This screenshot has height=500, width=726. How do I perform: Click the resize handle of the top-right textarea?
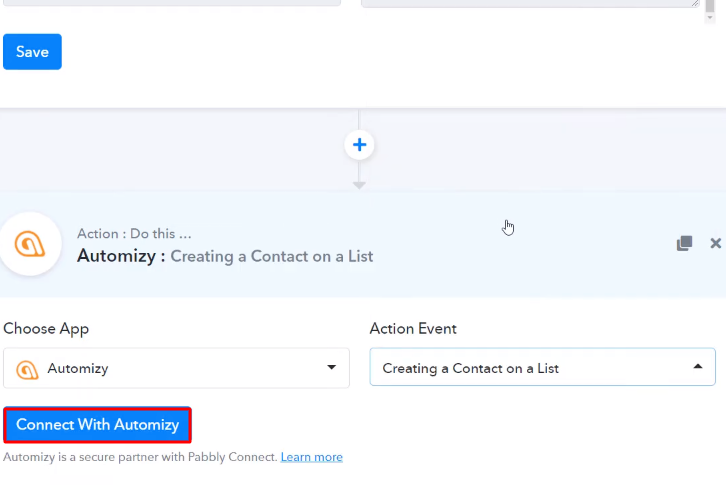click(695, 3)
